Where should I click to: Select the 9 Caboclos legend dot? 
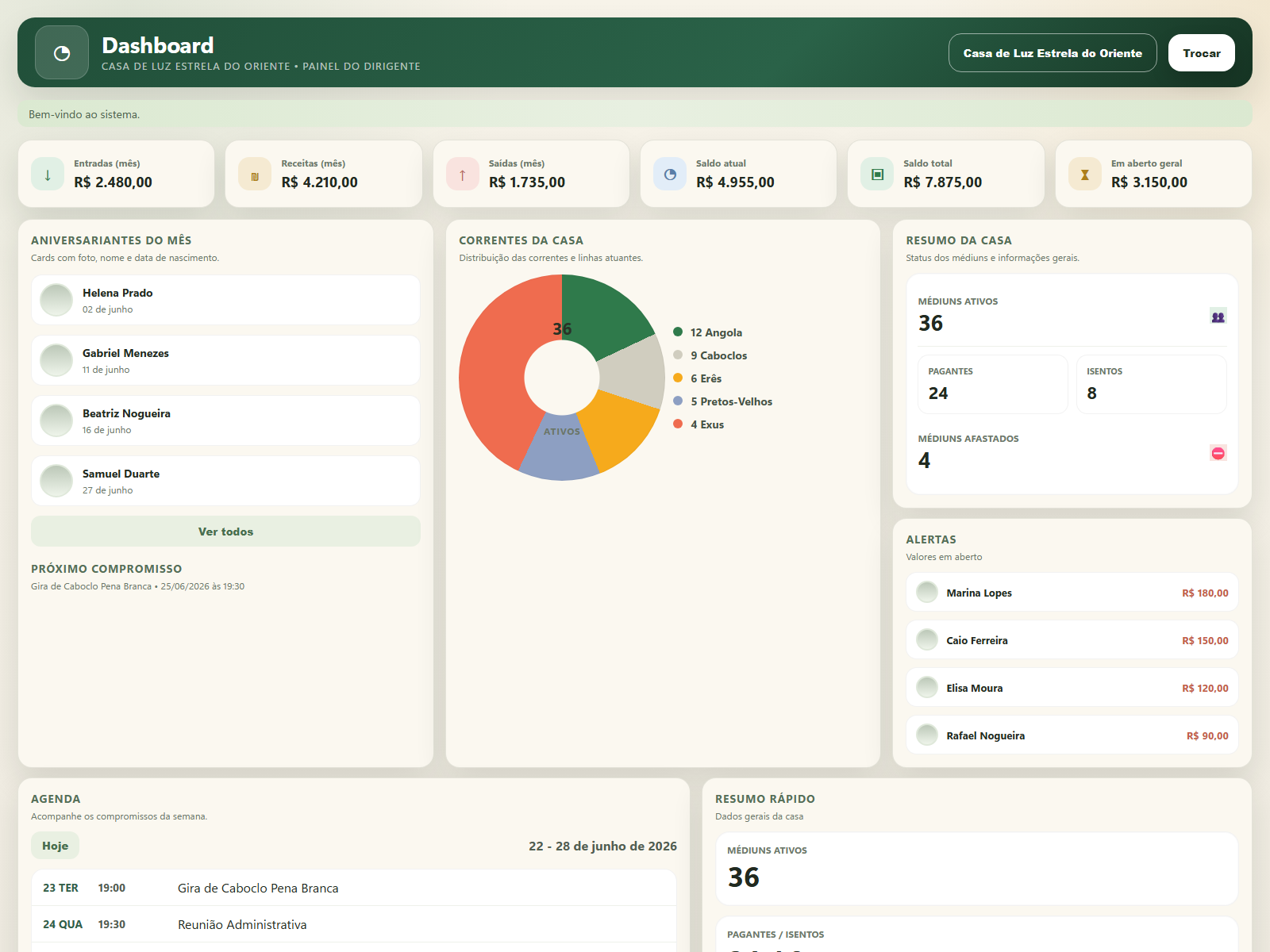click(678, 355)
